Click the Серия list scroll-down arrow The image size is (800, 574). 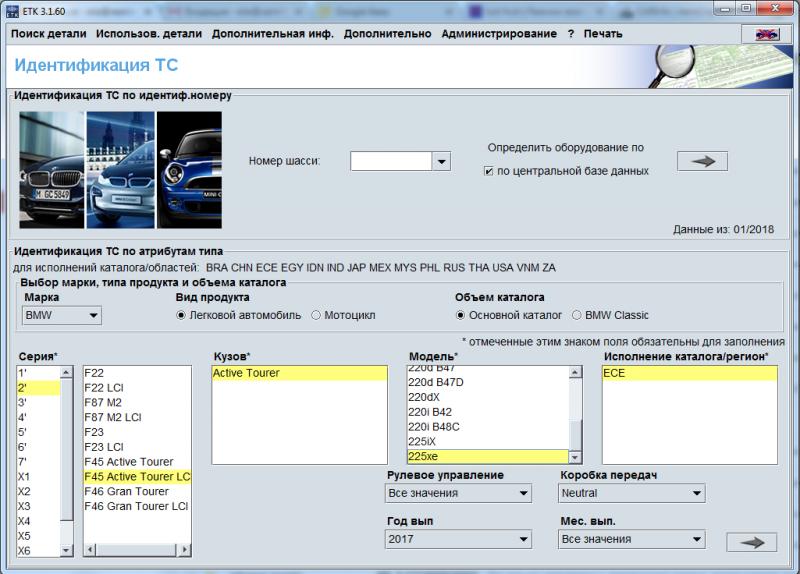coord(66,550)
